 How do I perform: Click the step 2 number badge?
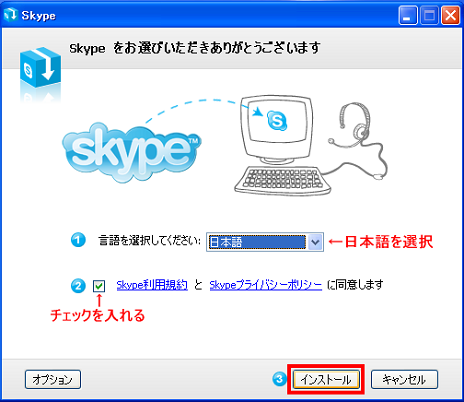(78, 286)
